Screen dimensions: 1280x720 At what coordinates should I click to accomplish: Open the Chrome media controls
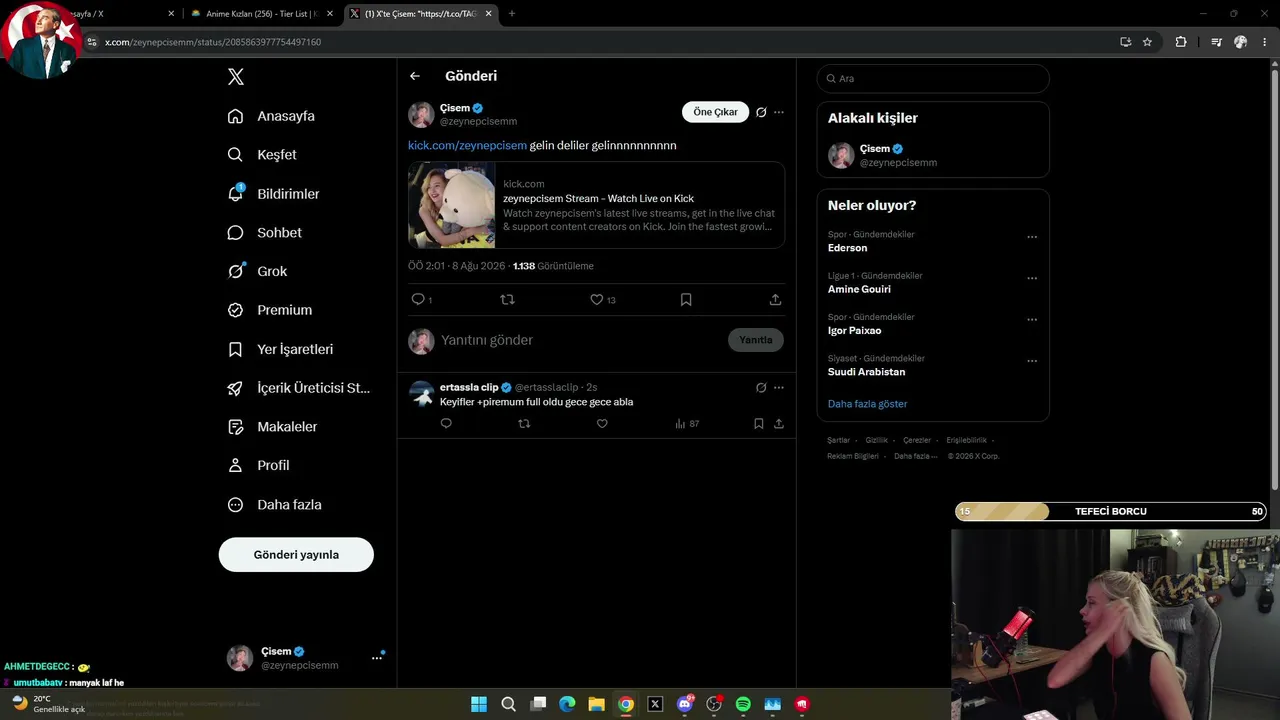1216,42
